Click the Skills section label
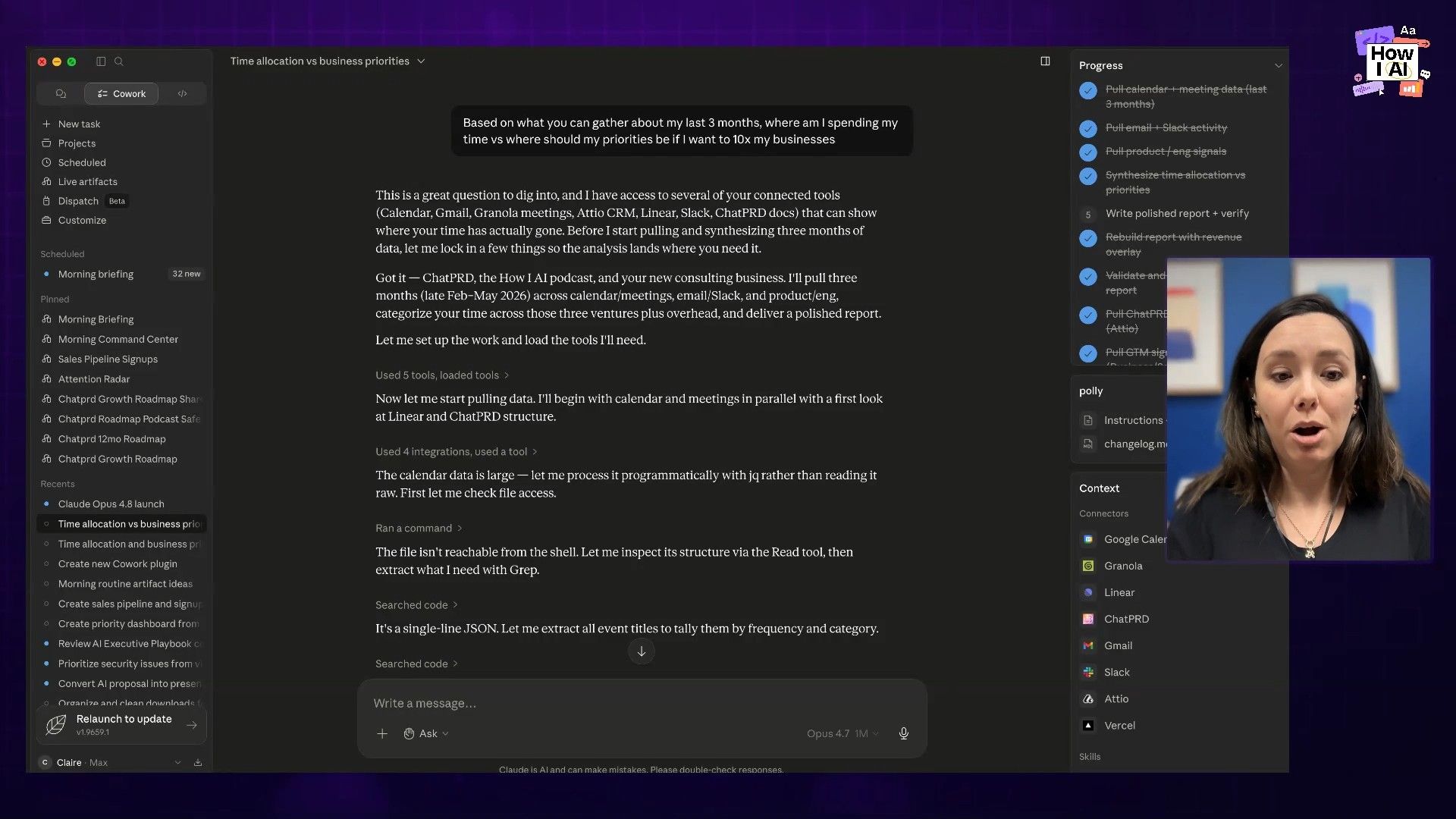Image resolution: width=1456 pixels, height=819 pixels. coord(1090,757)
